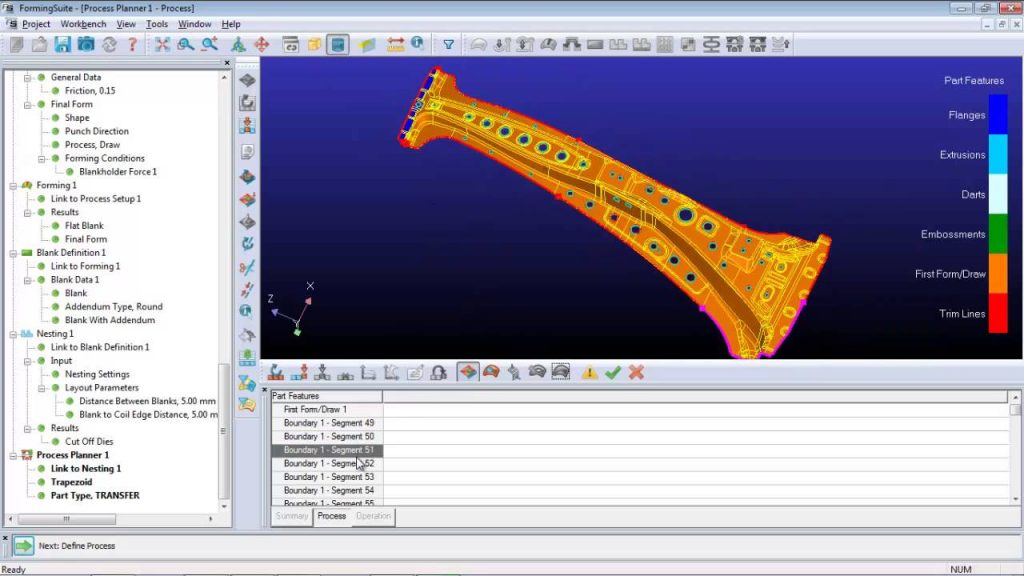
Task: Collapse the Final Form tree node
Action: coord(27,104)
